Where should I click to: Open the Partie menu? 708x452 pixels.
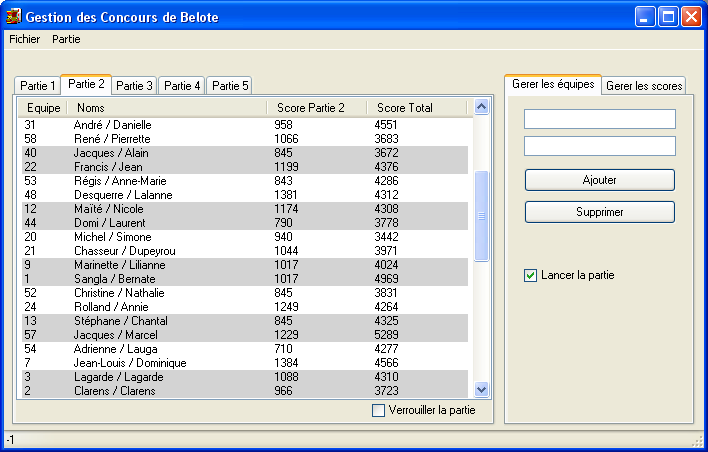point(66,39)
